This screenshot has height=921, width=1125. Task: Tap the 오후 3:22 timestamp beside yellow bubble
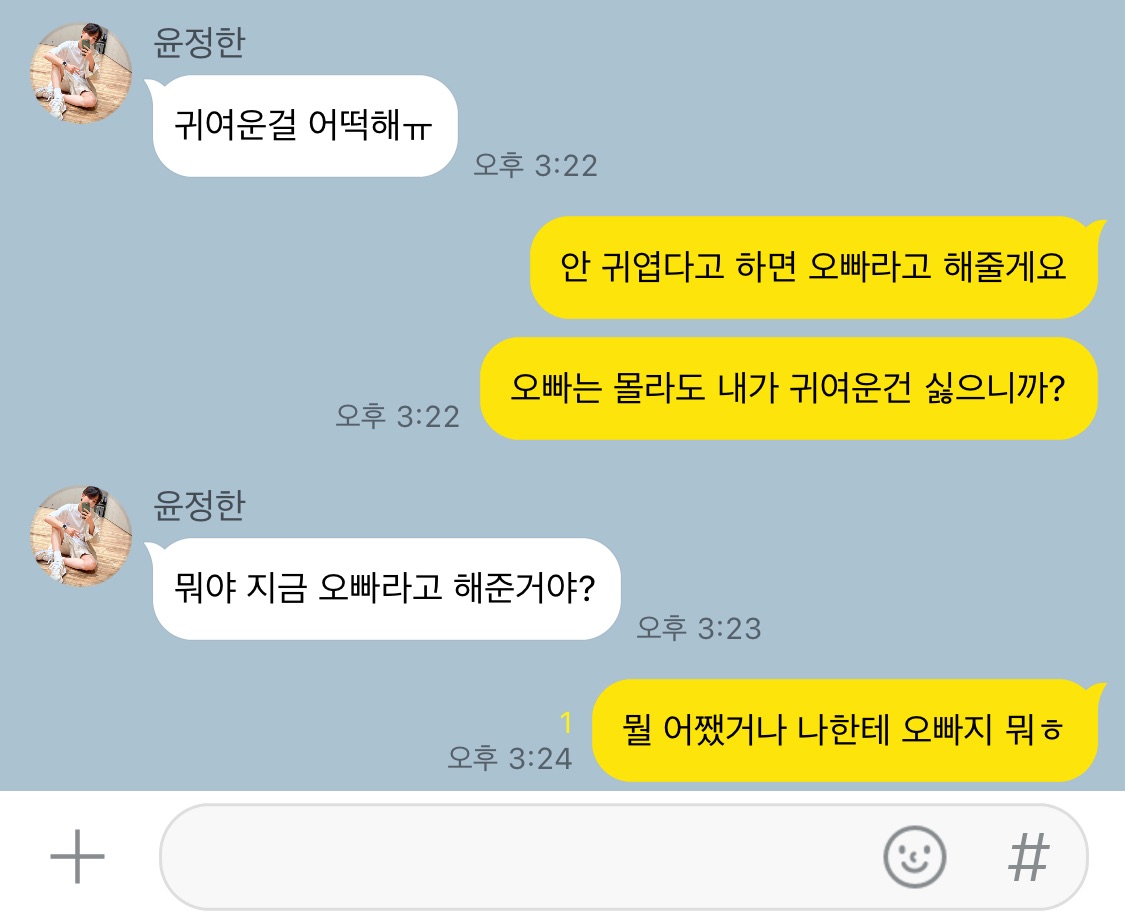pyautogui.click(x=397, y=416)
